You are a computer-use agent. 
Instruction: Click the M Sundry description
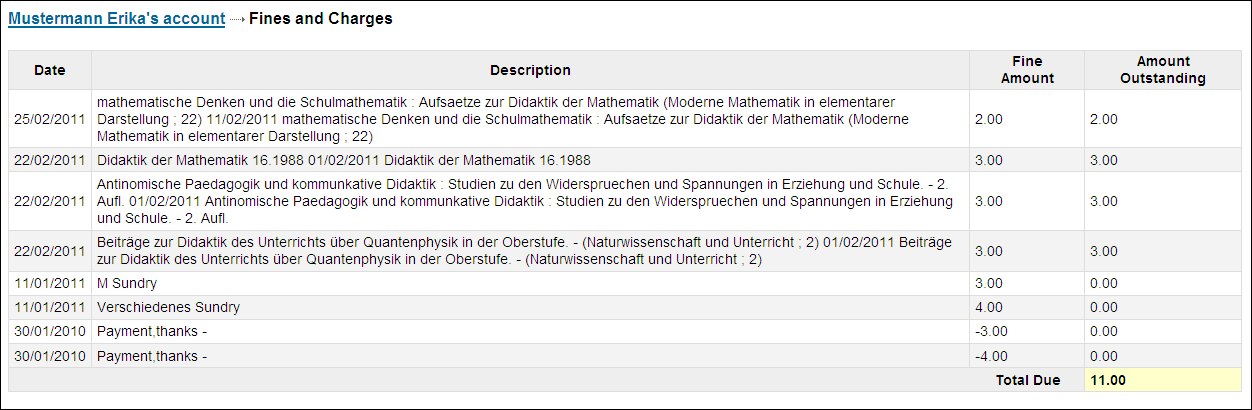pyautogui.click(x=127, y=284)
